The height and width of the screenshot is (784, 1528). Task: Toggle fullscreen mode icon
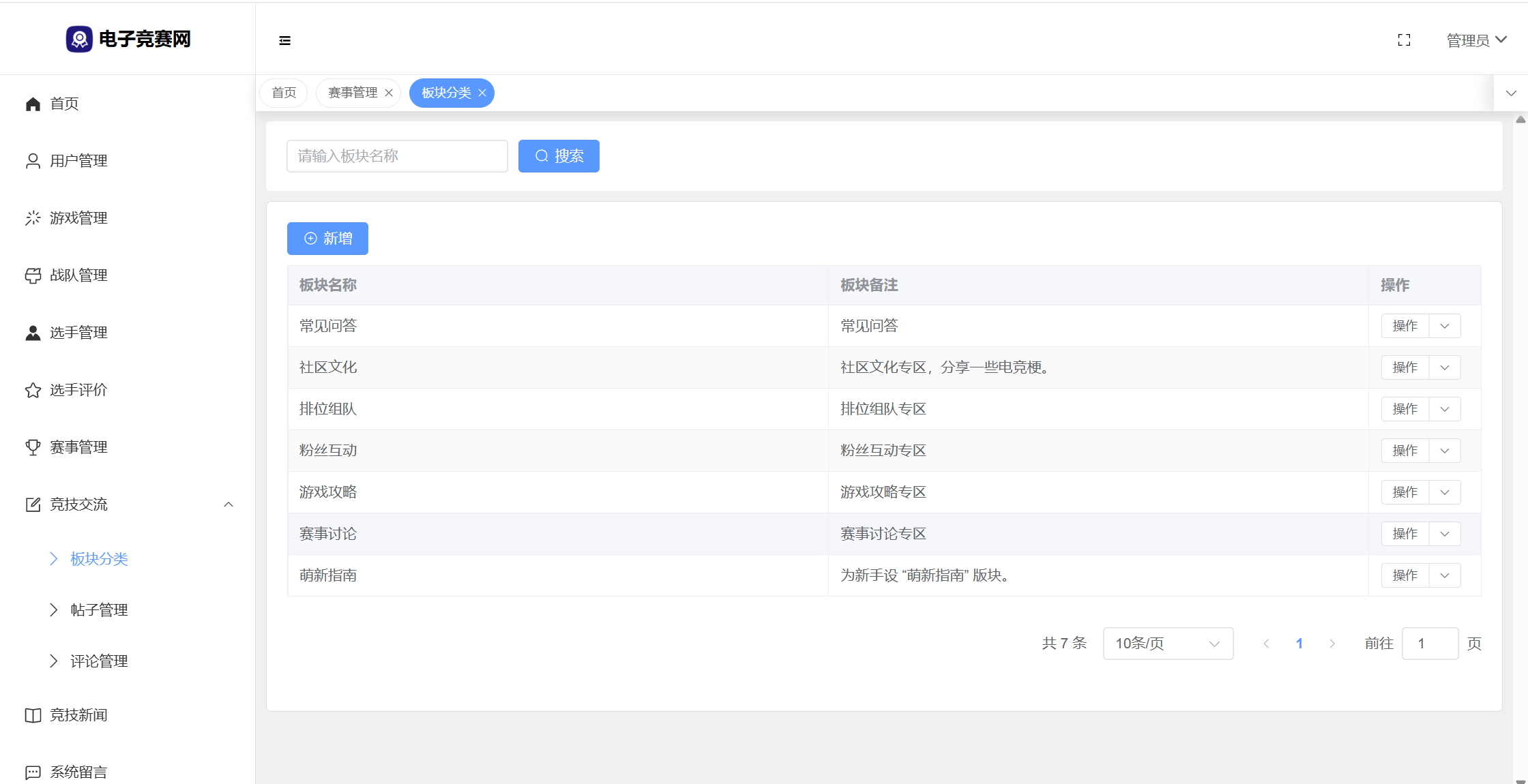1404,40
